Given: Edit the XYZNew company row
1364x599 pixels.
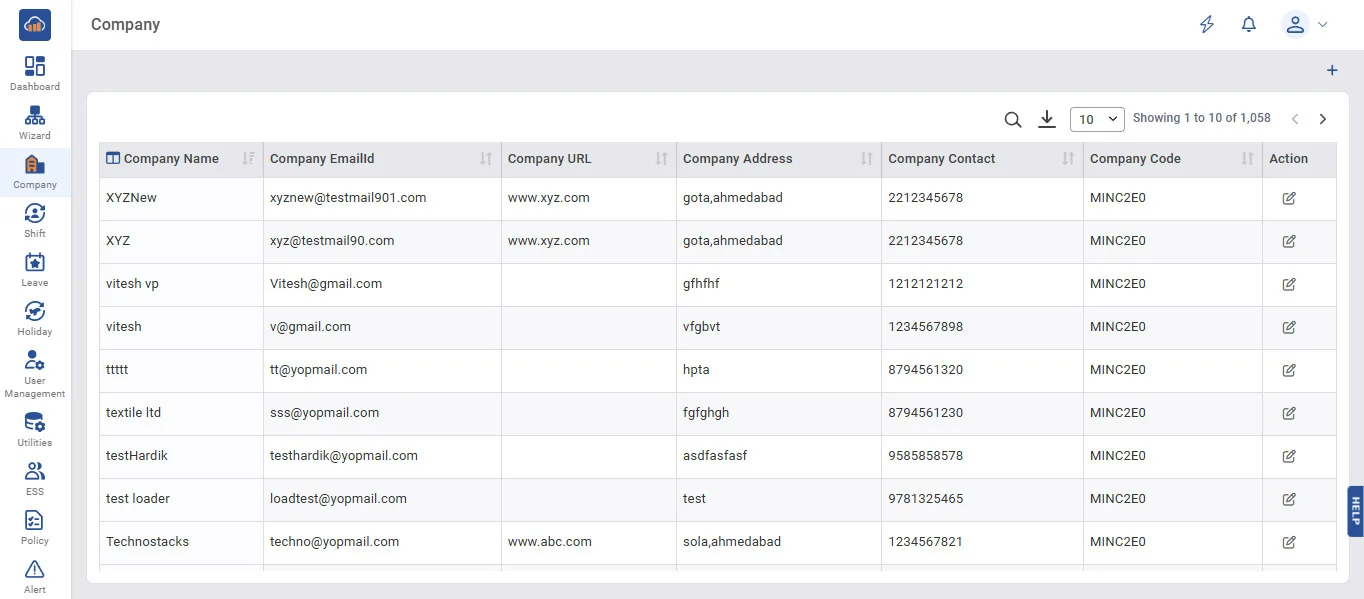Looking at the screenshot, I should (1289, 198).
